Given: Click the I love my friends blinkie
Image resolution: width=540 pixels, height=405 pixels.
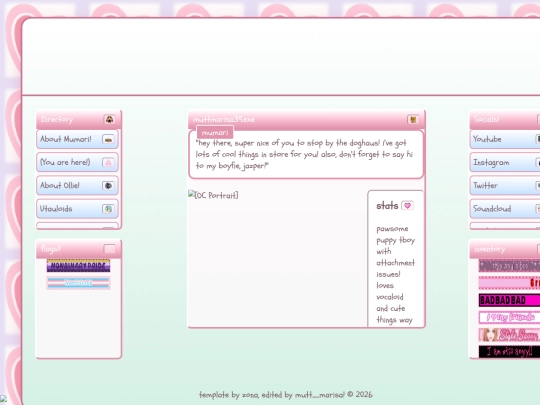Looking at the screenshot, I should click(x=509, y=317).
